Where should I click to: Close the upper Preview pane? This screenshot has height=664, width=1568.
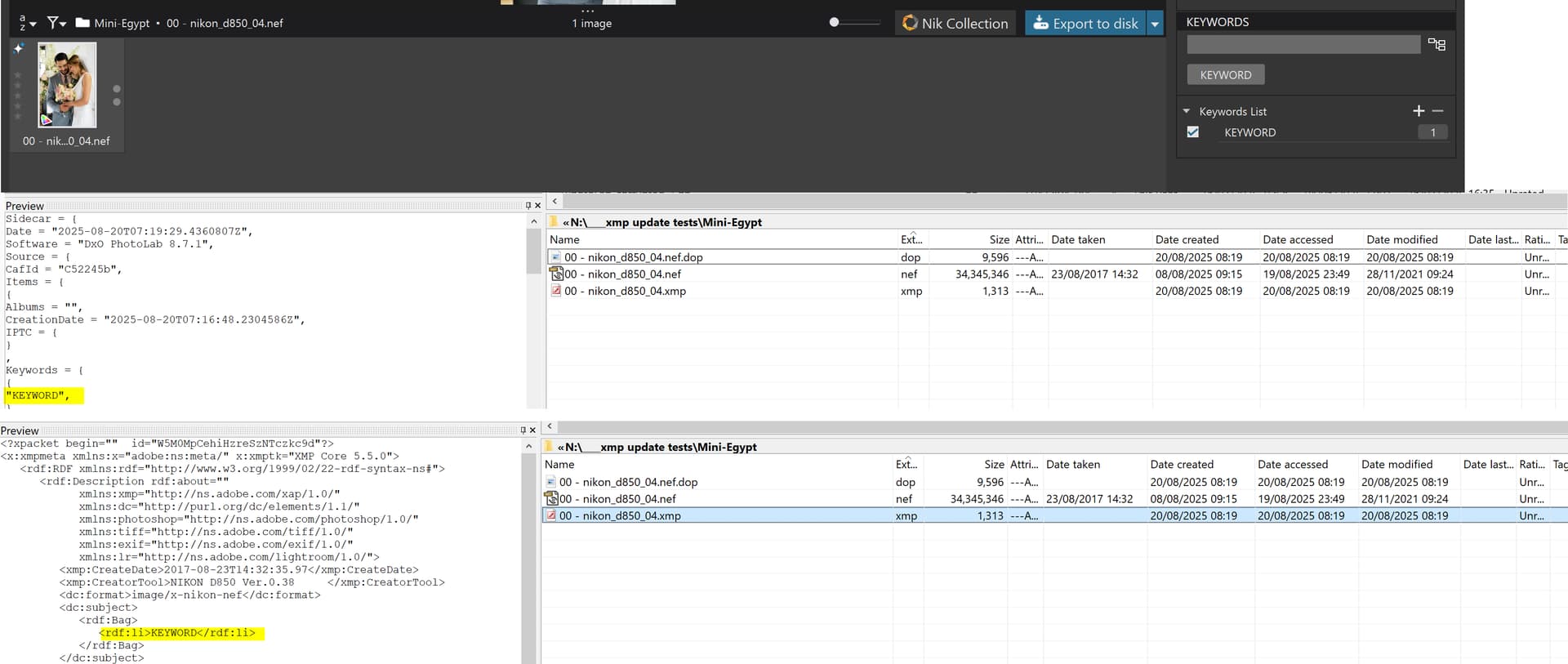(x=537, y=206)
